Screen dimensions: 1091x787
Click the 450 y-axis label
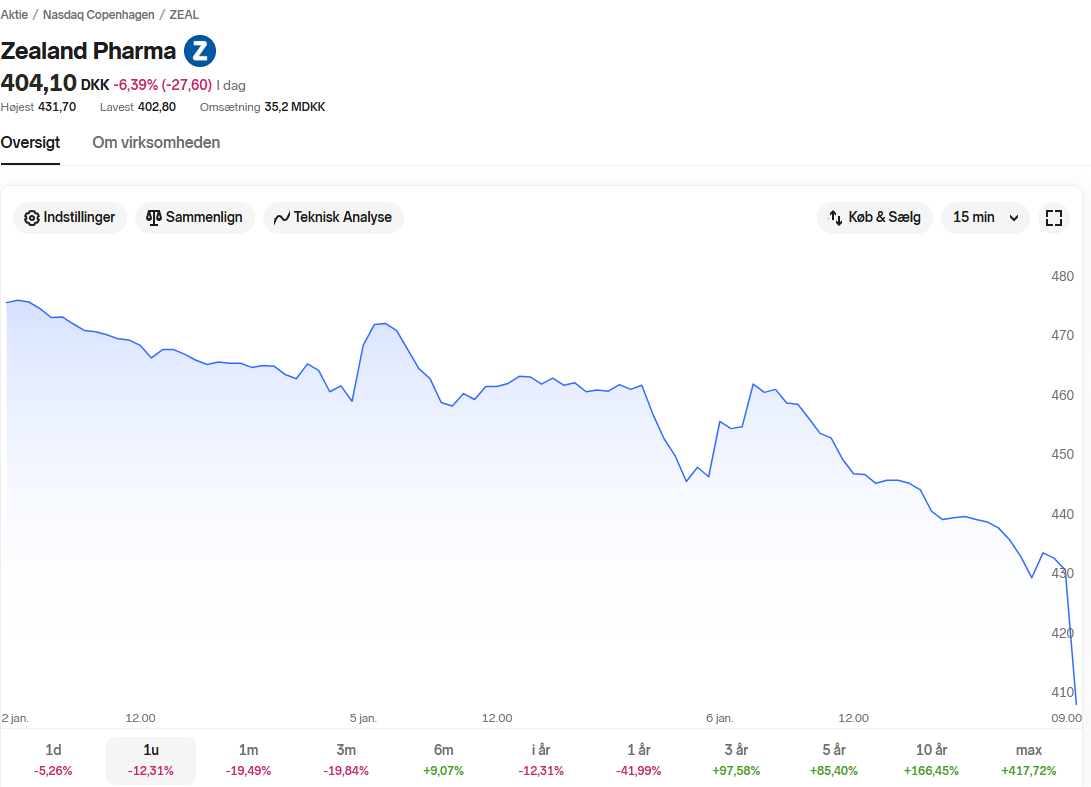1062,454
